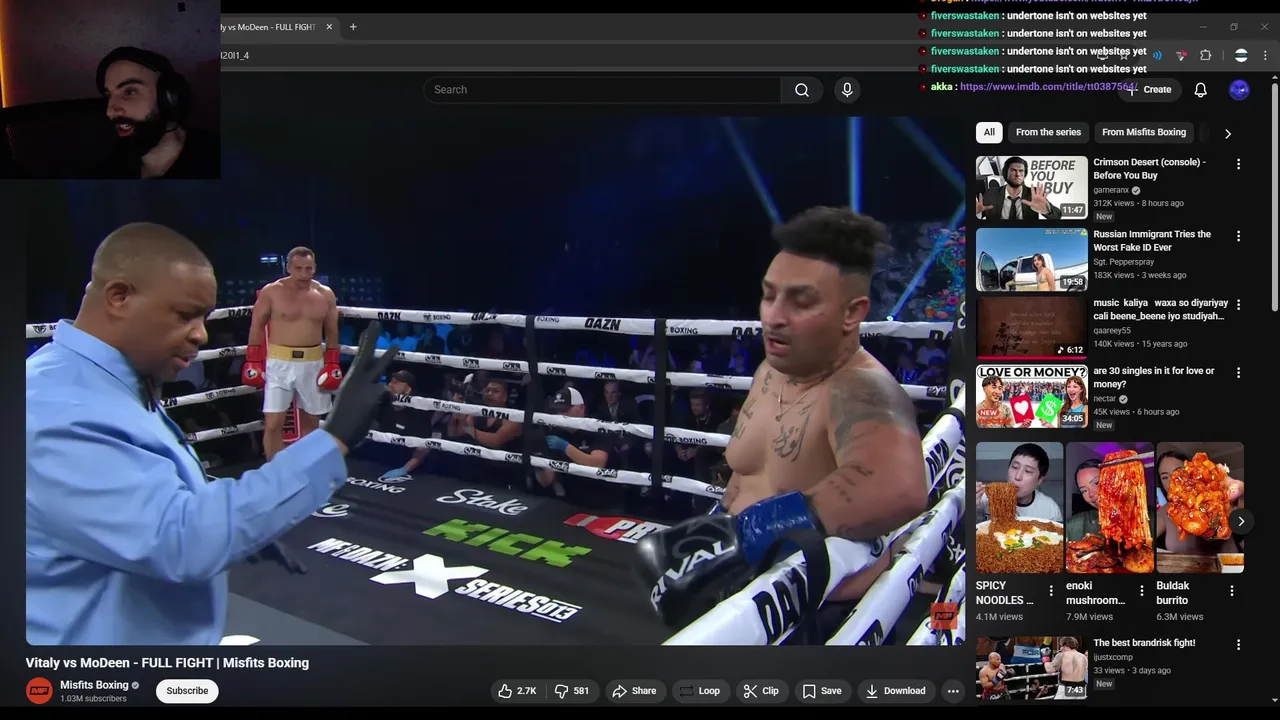Click the video player to pause
Screen dimensions: 1280x720
[495, 380]
